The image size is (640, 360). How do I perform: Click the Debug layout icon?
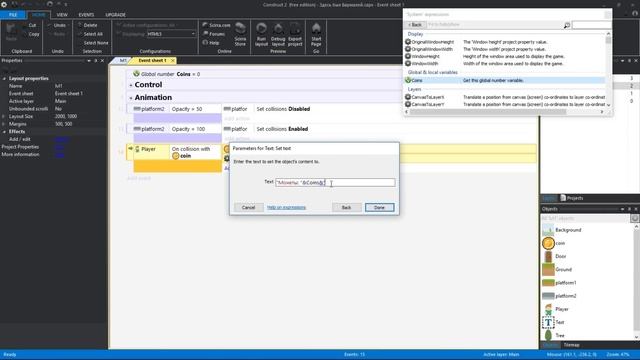point(278,35)
